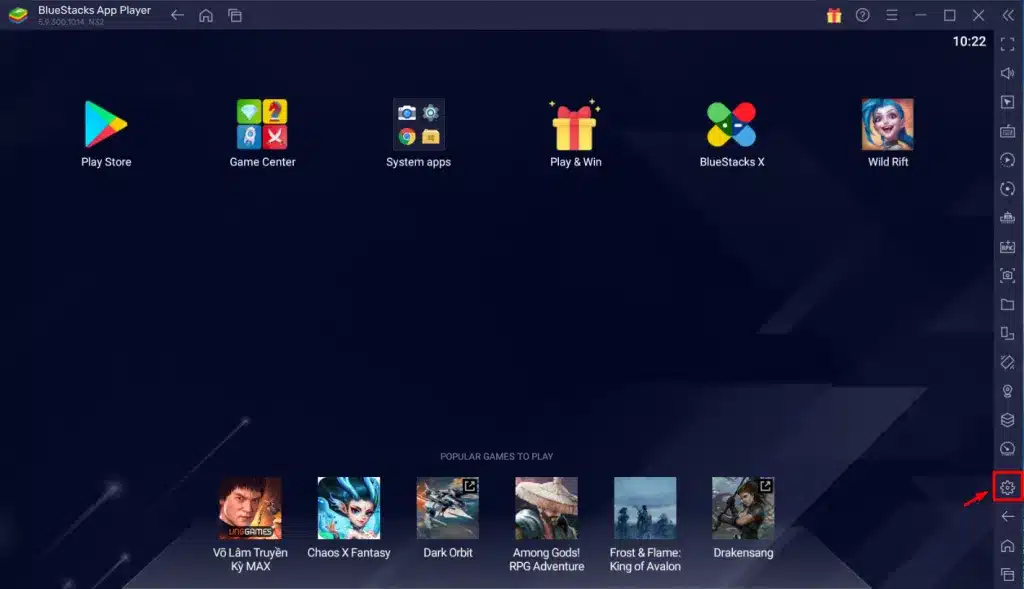Open the Play & Win gift app
Viewport: 1024px width, 589px height.
click(x=575, y=123)
